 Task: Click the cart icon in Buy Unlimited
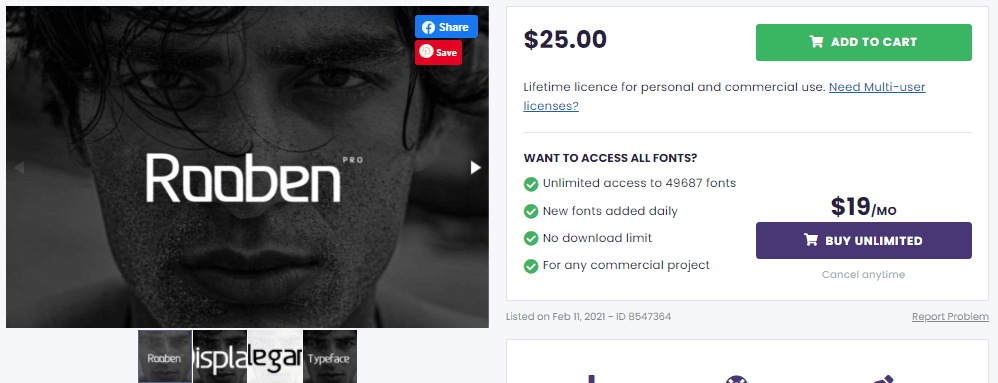[x=811, y=240]
